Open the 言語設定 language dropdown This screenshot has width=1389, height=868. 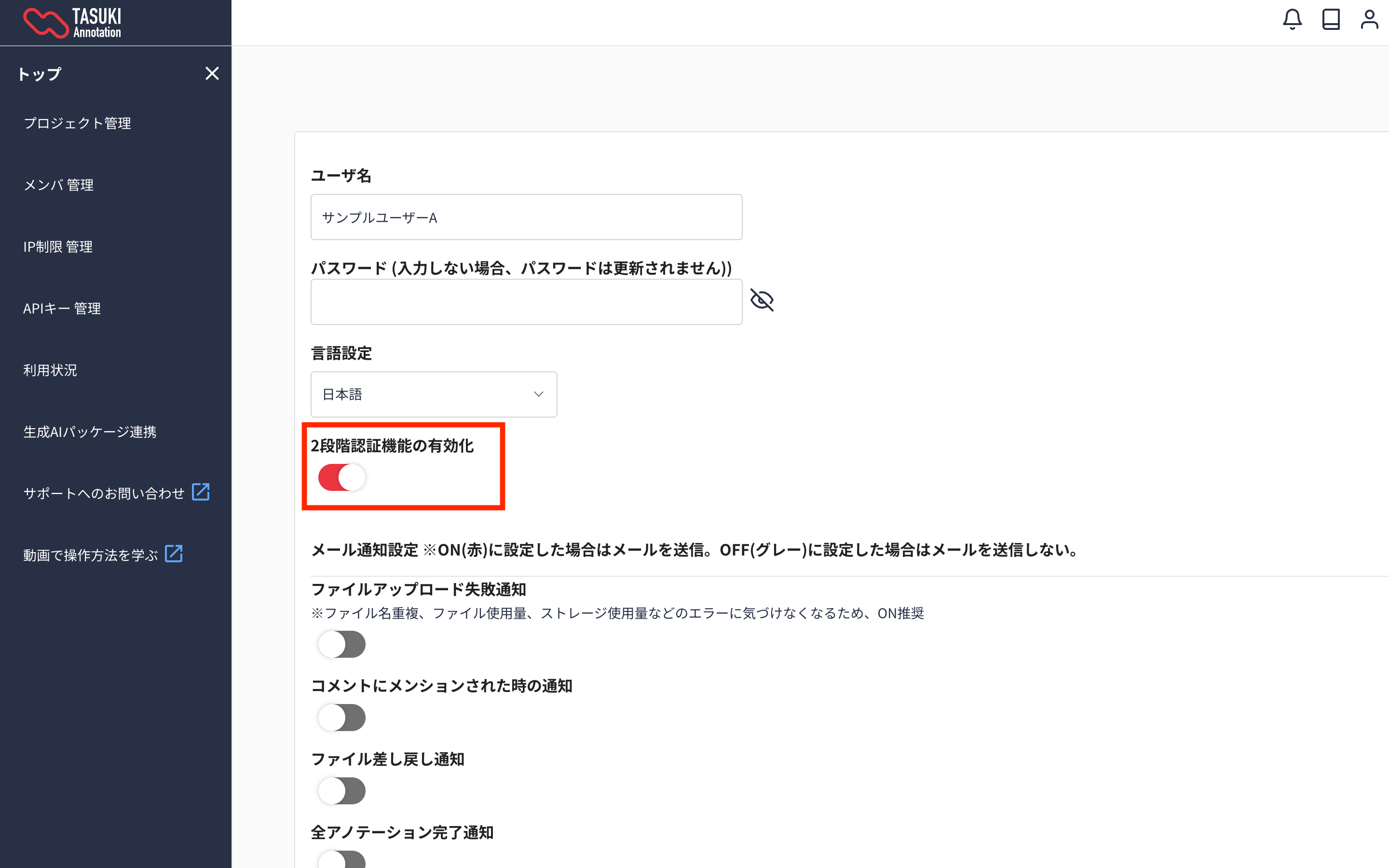coord(434,394)
